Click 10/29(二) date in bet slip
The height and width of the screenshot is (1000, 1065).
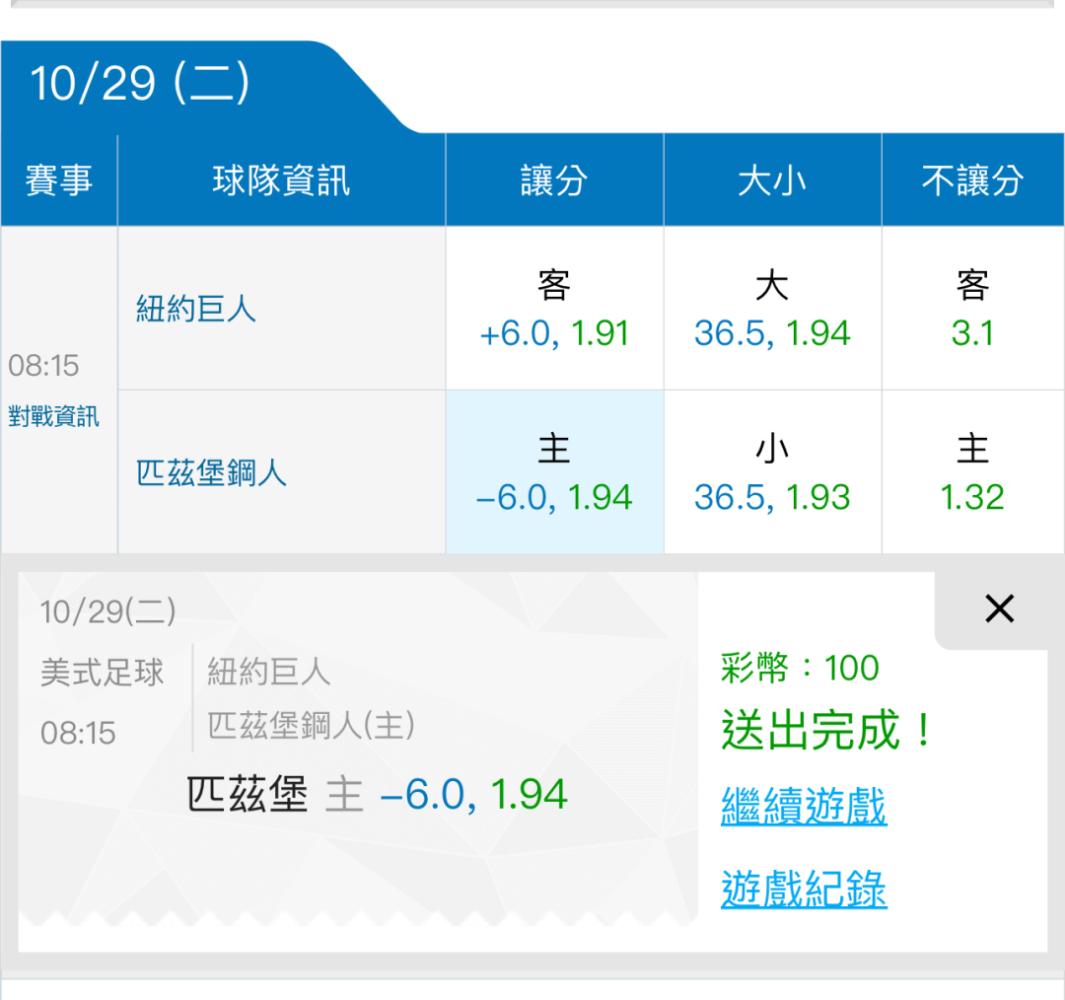point(108,611)
